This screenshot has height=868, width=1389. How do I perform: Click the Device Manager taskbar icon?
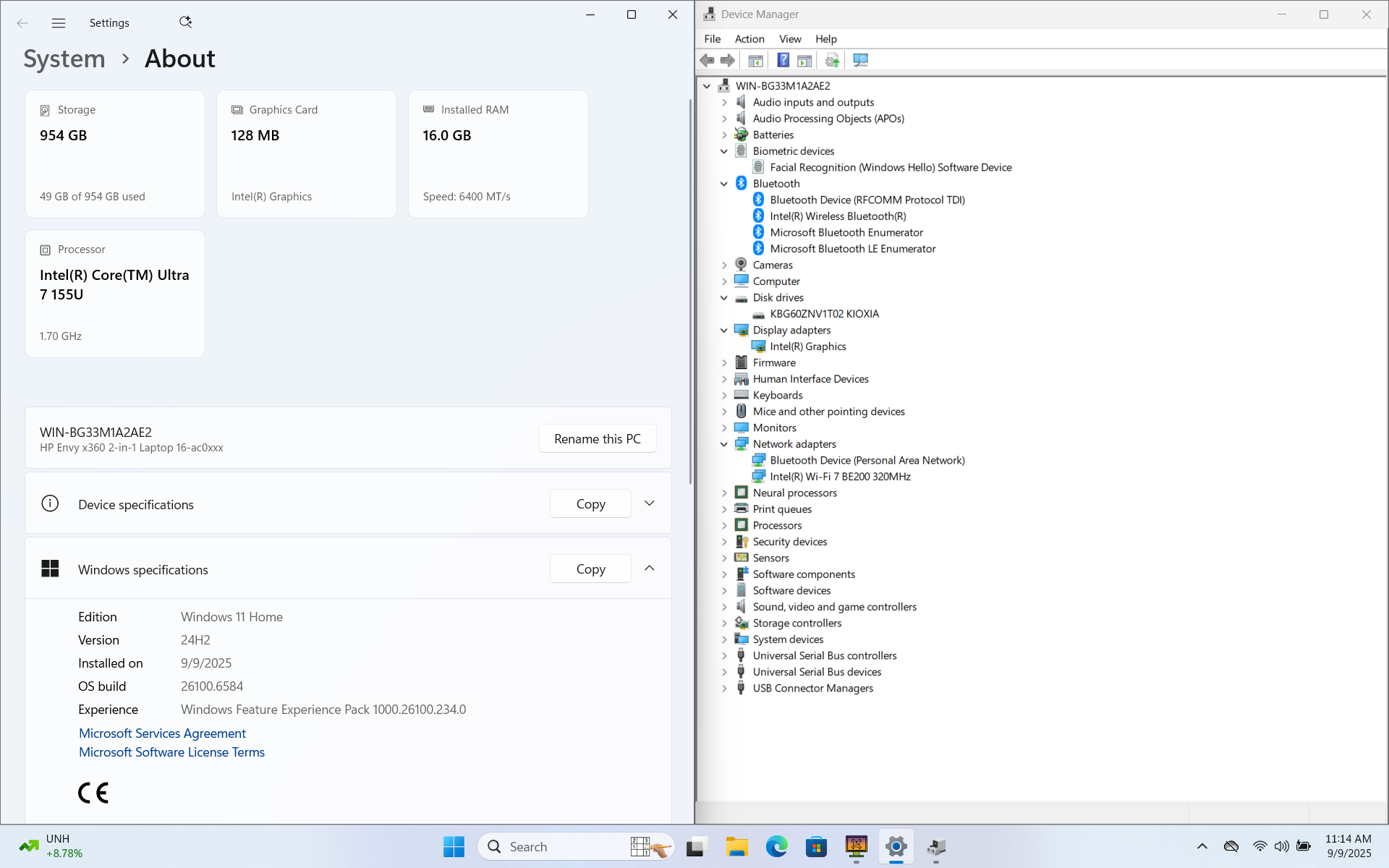tap(936, 846)
